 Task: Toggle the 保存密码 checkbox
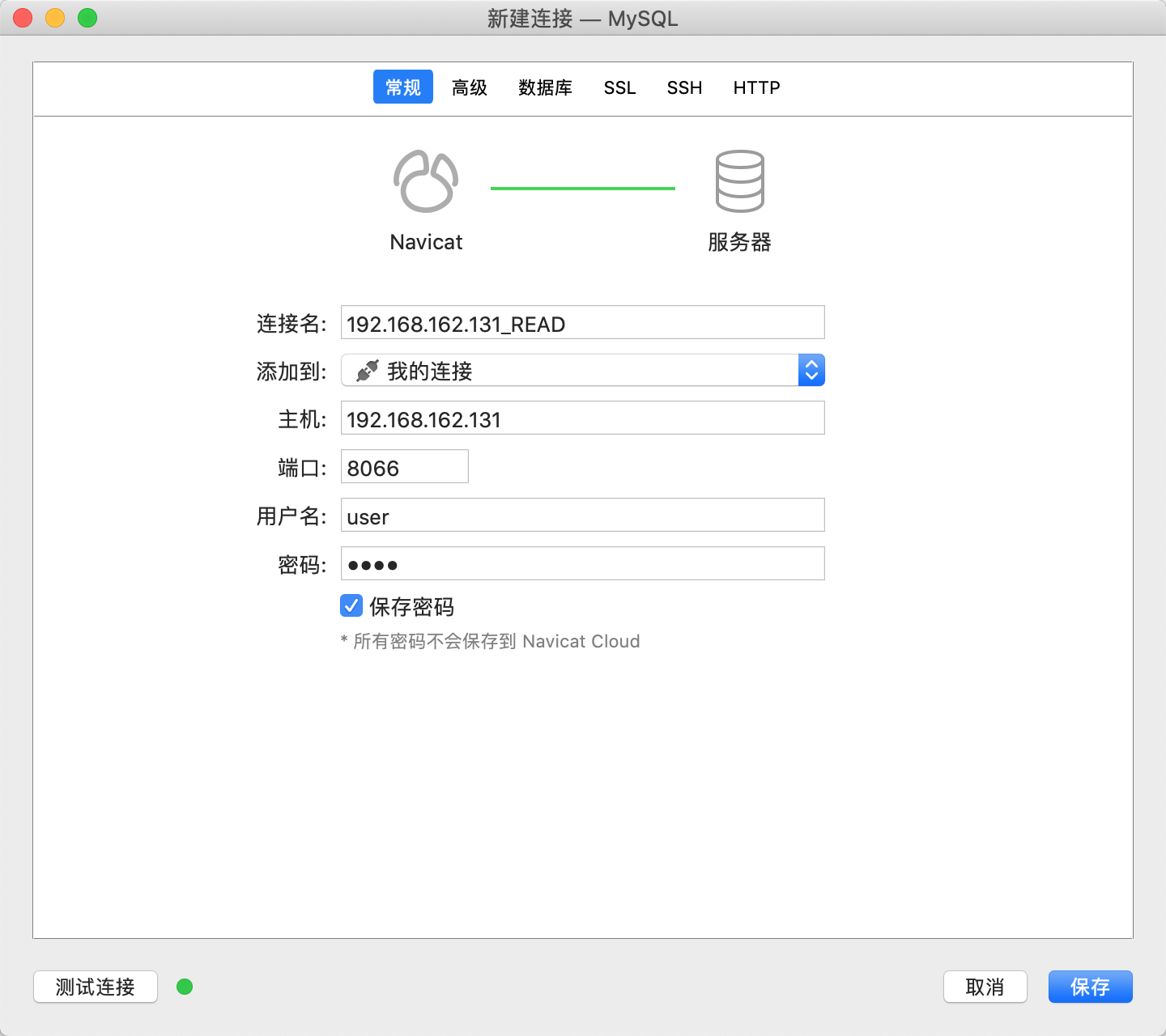(351, 605)
